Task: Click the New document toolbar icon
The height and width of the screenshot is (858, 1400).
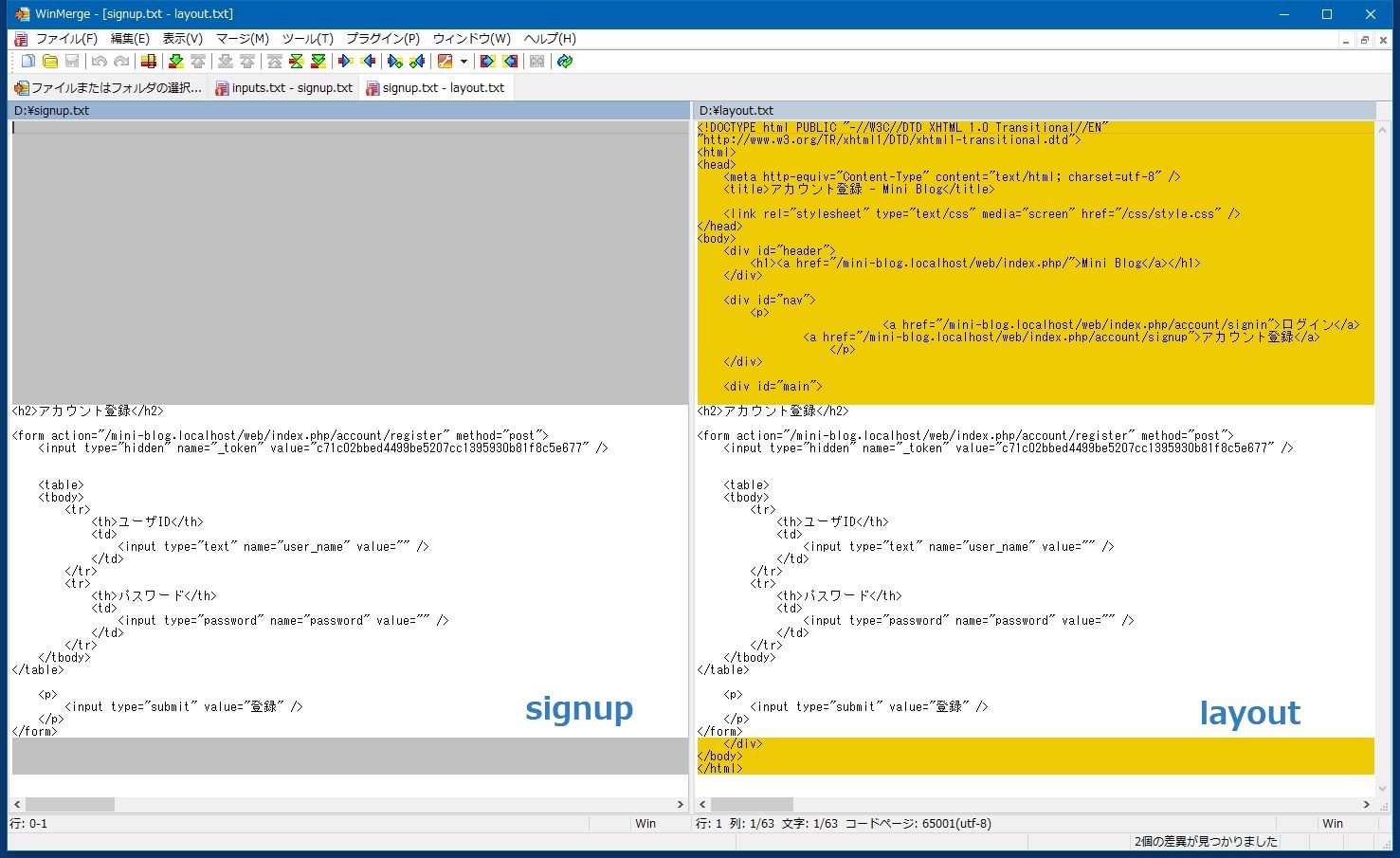Action: [x=28, y=62]
